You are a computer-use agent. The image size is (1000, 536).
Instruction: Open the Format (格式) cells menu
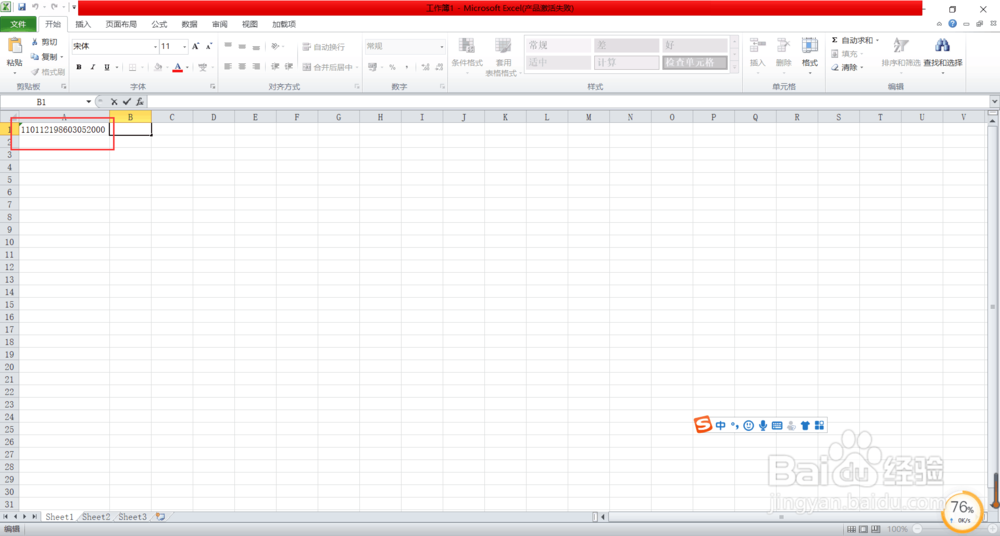810,56
